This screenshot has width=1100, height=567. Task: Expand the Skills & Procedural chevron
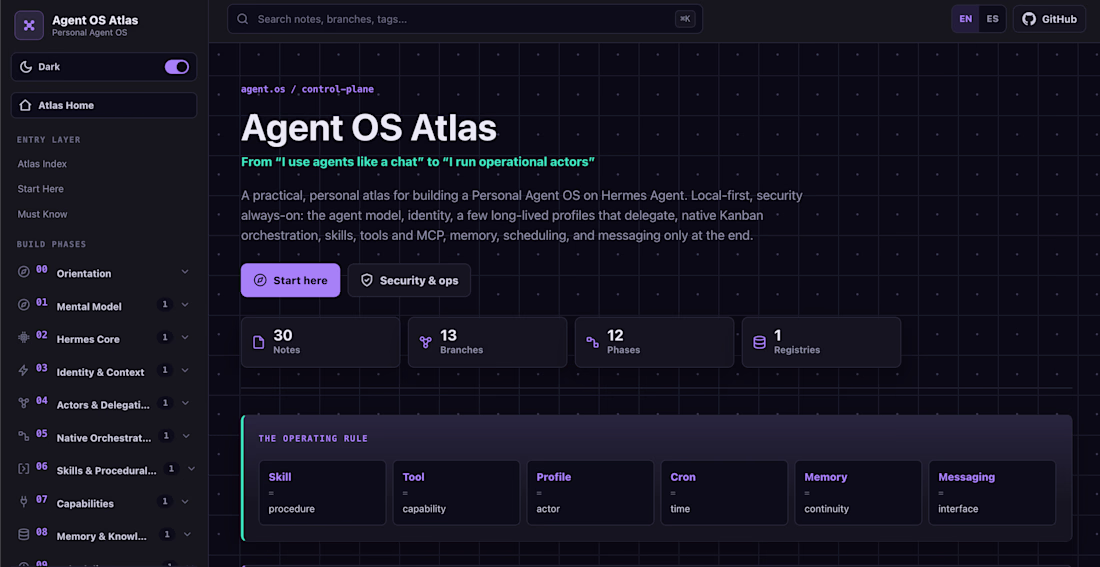click(192, 468)
